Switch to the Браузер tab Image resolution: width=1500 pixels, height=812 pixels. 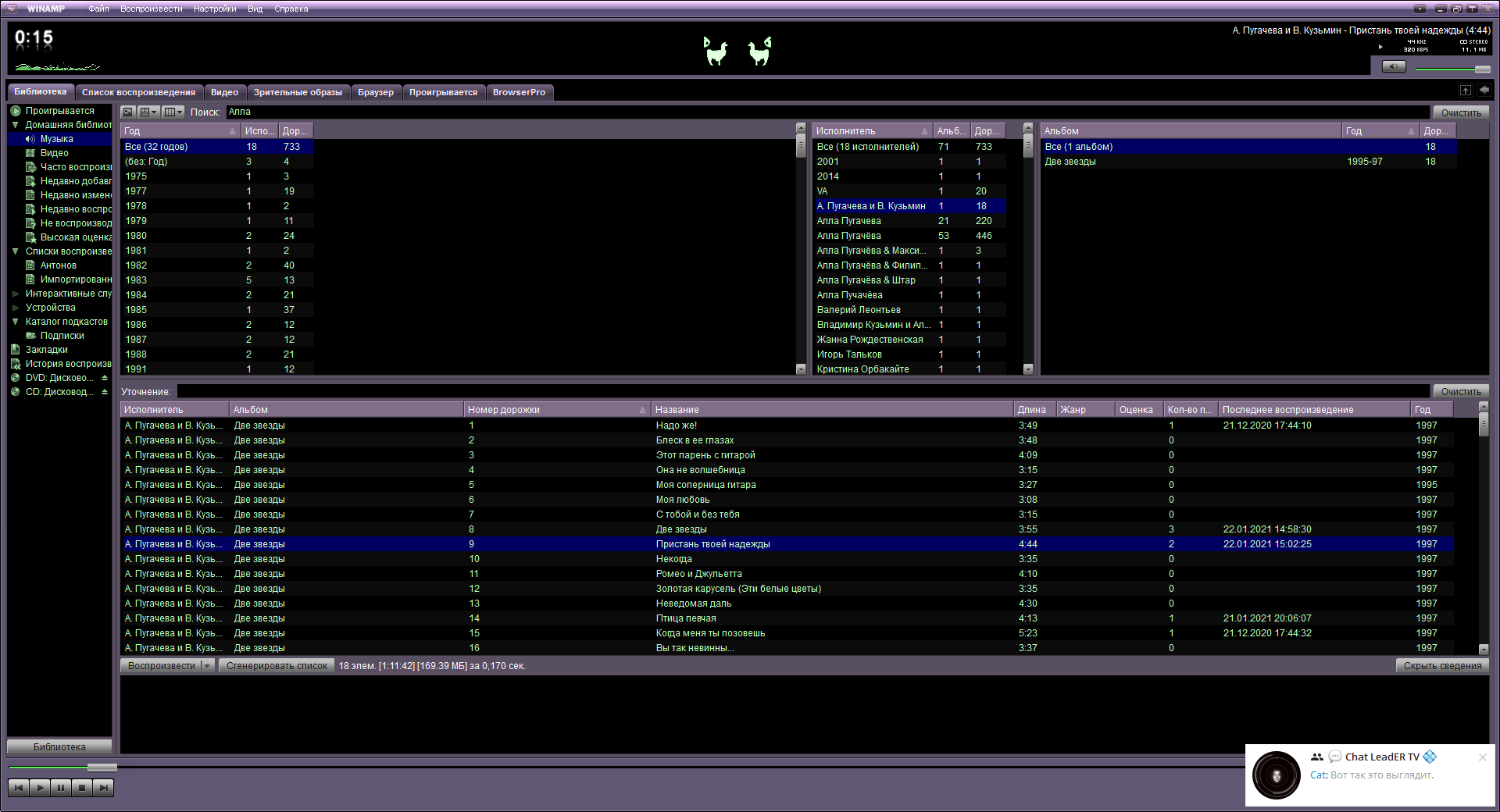coord(376,92)
